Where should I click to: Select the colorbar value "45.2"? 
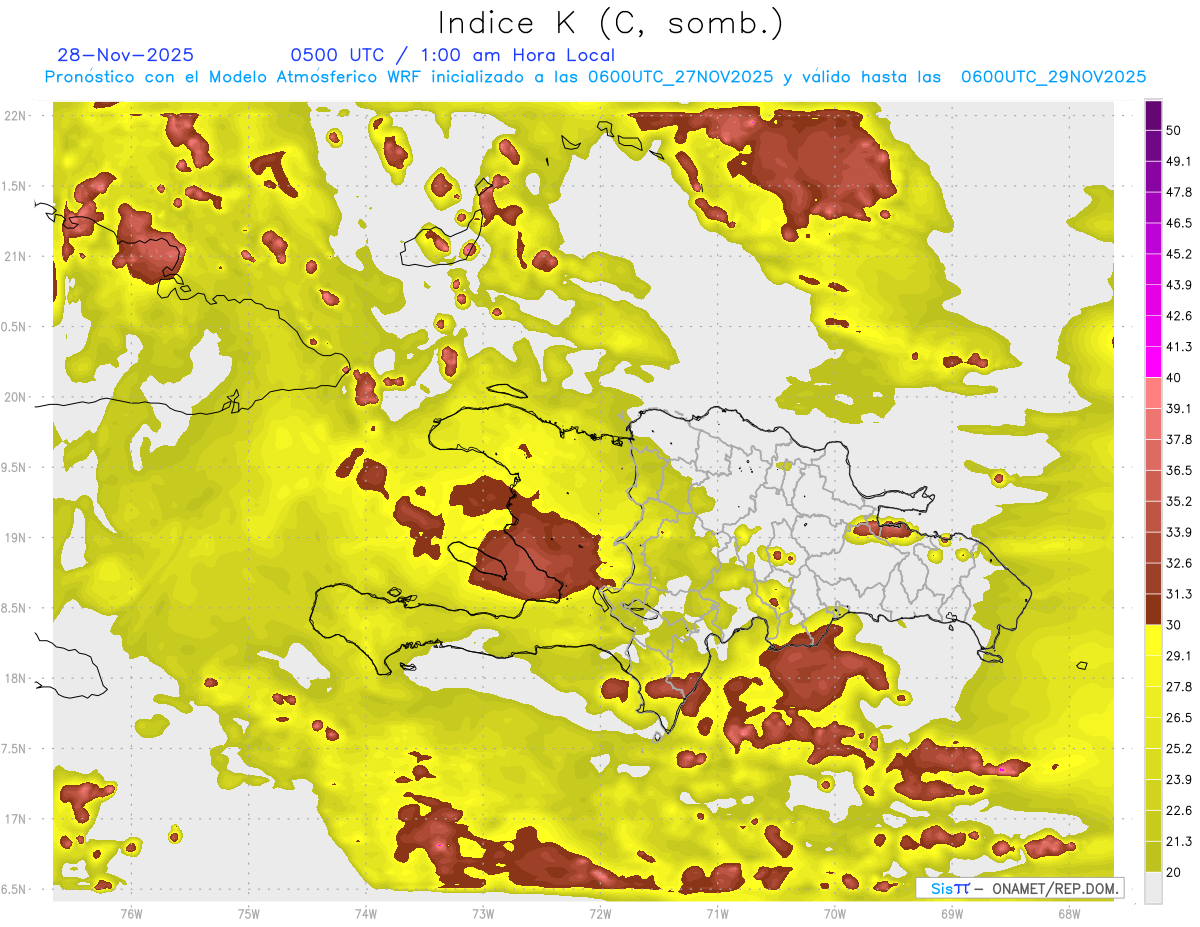tap(1179, 254)
